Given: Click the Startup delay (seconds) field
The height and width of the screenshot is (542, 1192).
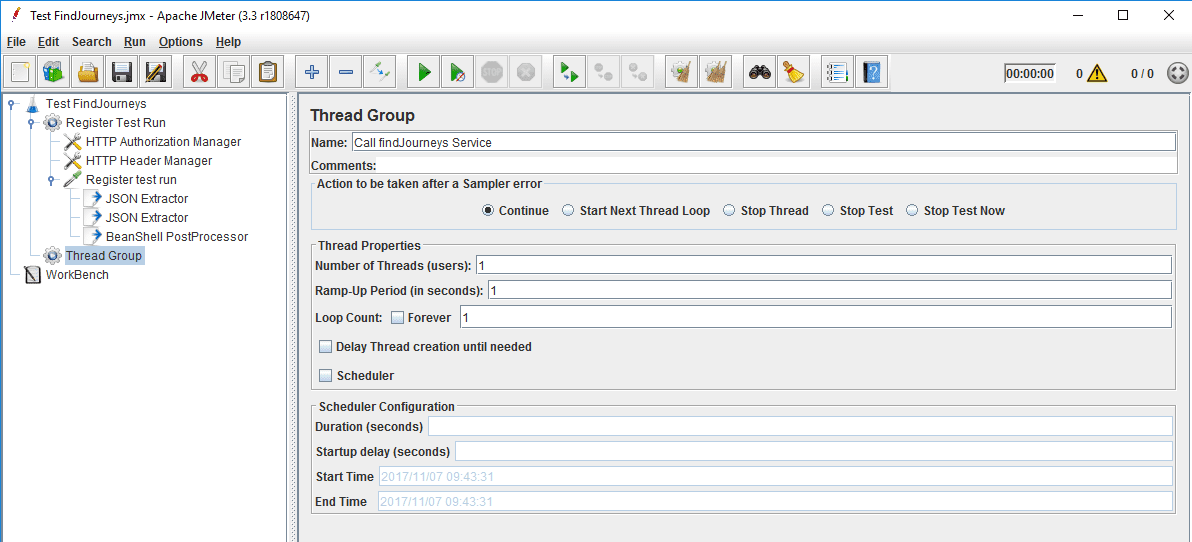Looking at the screenshot, I should tap(813, 452).
